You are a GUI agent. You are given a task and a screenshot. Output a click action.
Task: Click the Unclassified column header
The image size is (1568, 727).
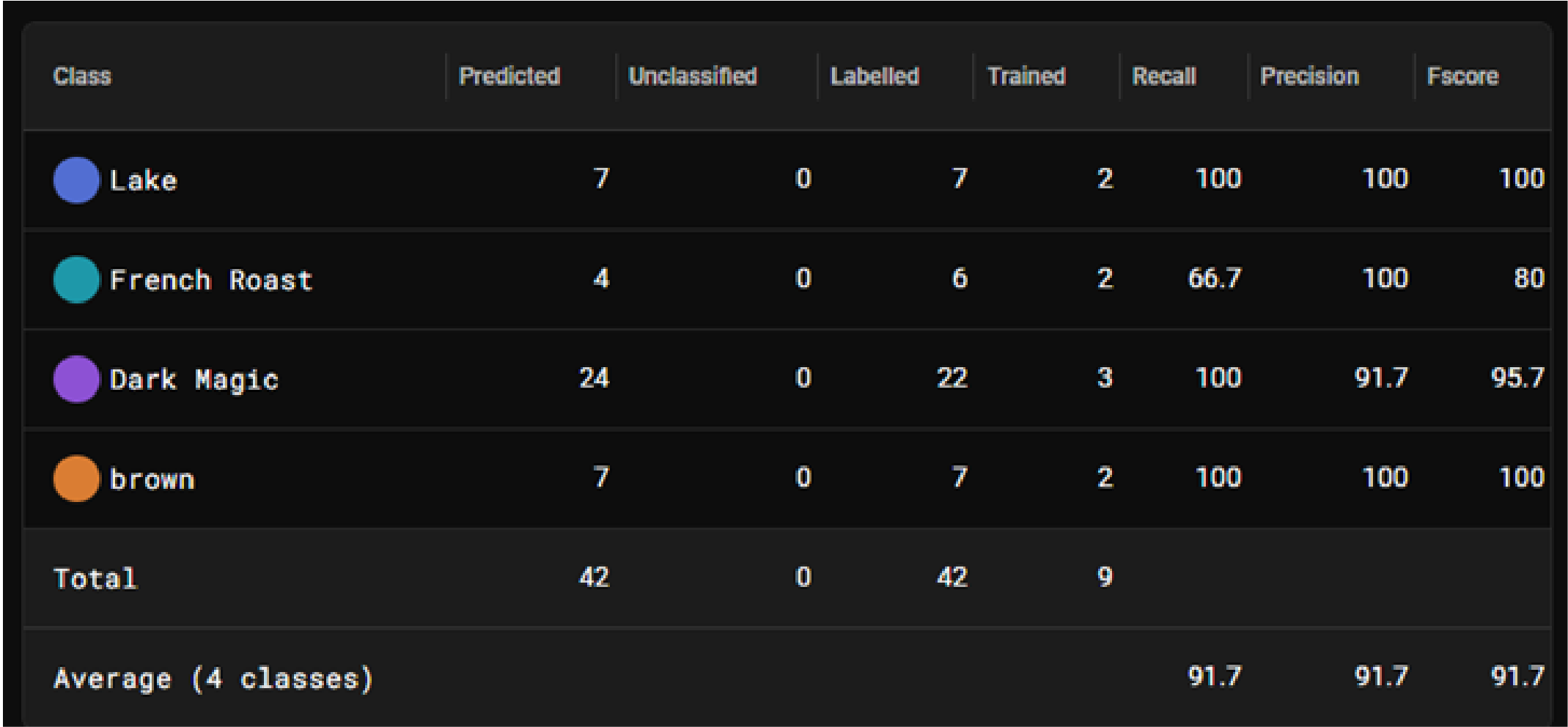click(x=693, y=76)
